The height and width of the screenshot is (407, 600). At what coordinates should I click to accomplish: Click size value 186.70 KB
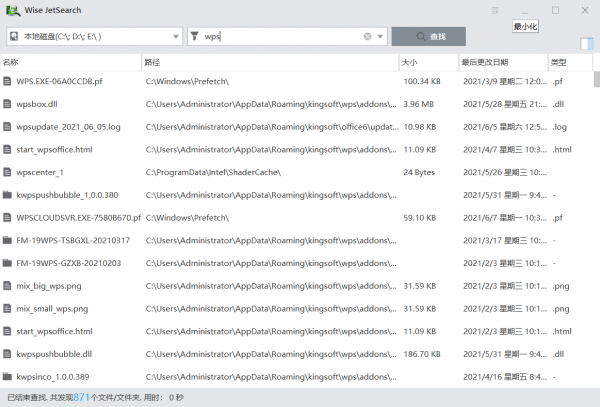click(x=422, y=354)
